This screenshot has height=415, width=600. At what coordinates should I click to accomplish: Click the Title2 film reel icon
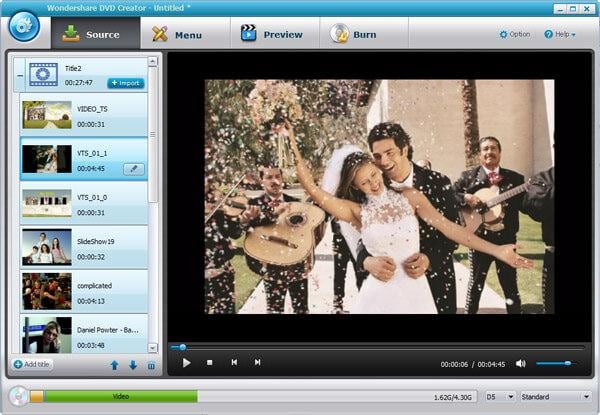click(44, 74)
